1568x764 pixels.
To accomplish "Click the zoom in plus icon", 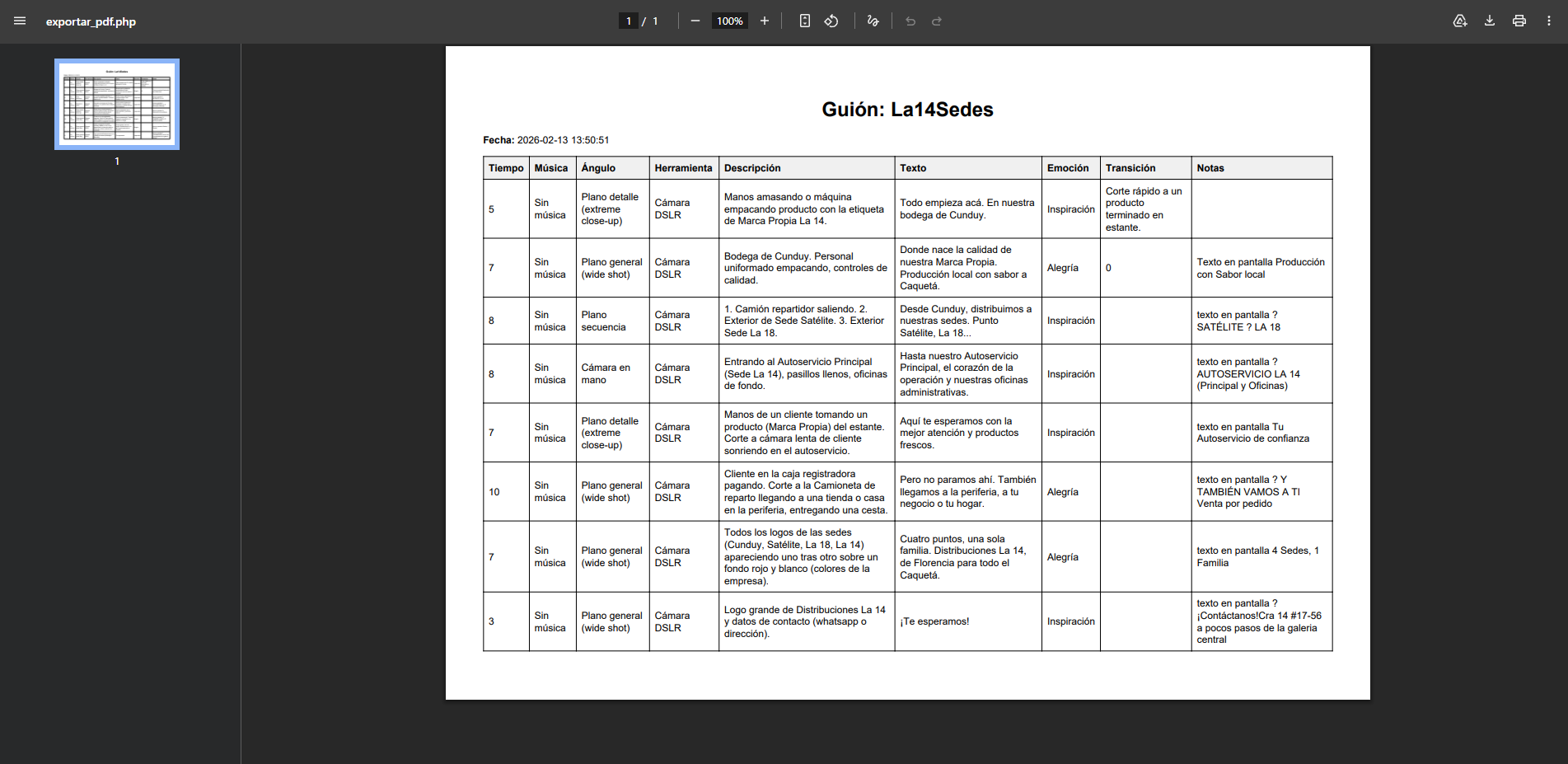I will coord(765,21).
